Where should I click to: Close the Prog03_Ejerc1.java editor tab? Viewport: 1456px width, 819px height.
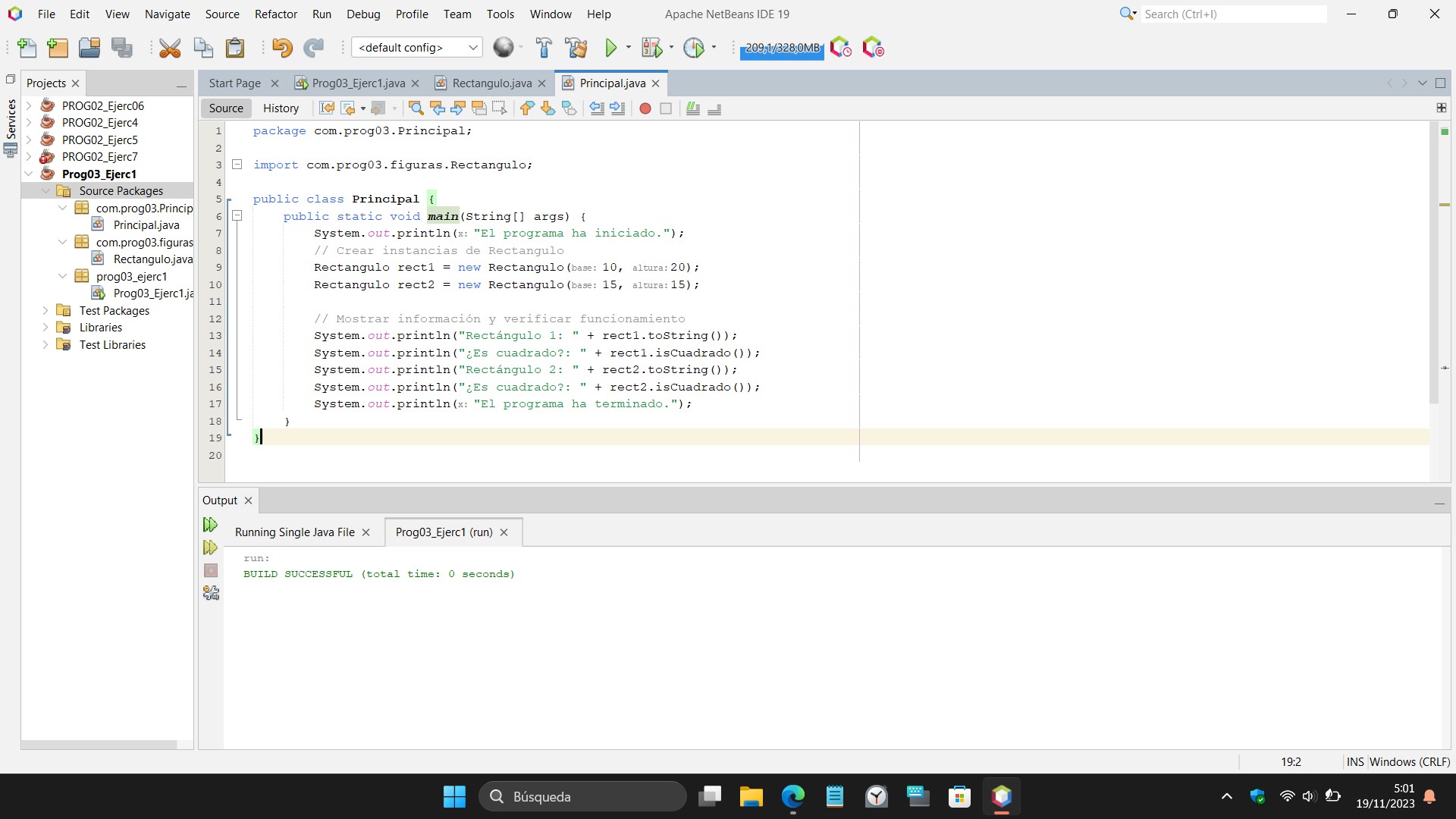415,83
